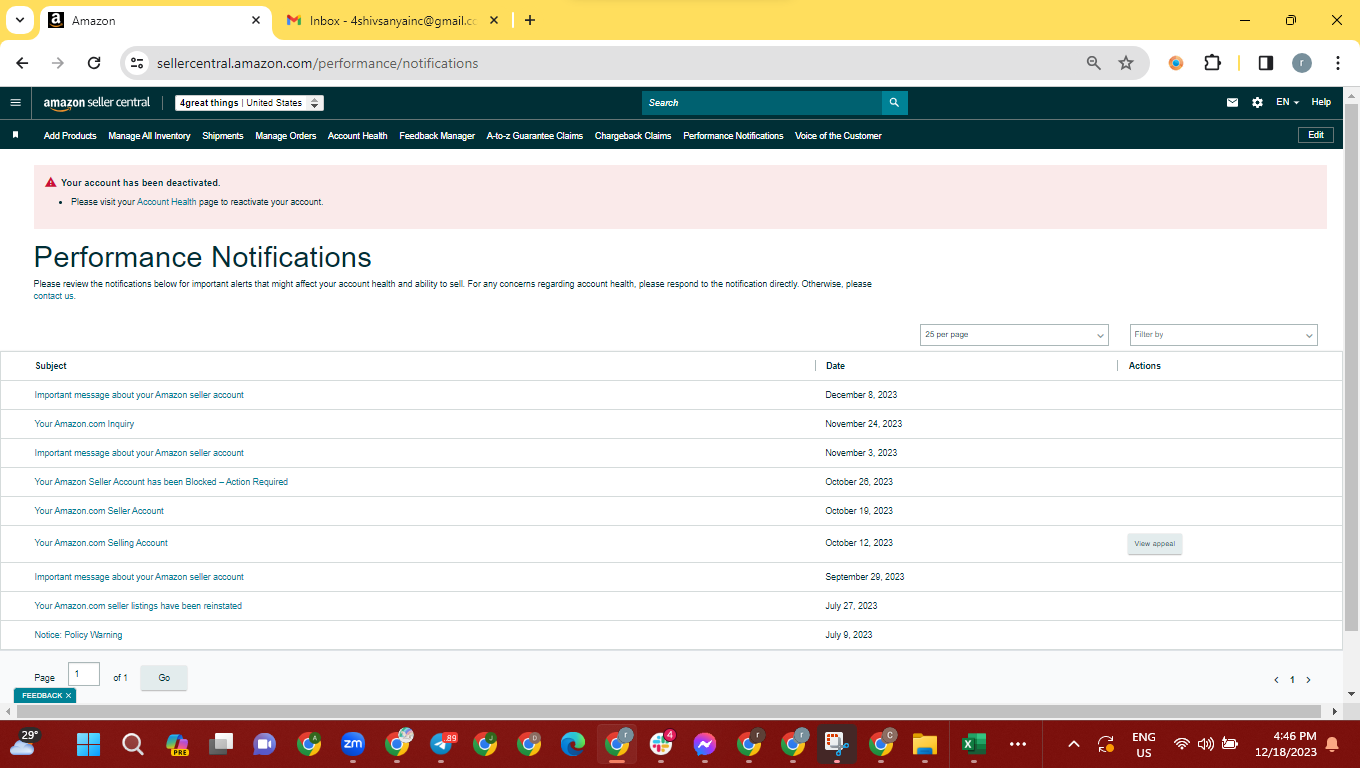
Task: Open the Chrome extensions puzzle icon
Action: tap(1212, 63)
